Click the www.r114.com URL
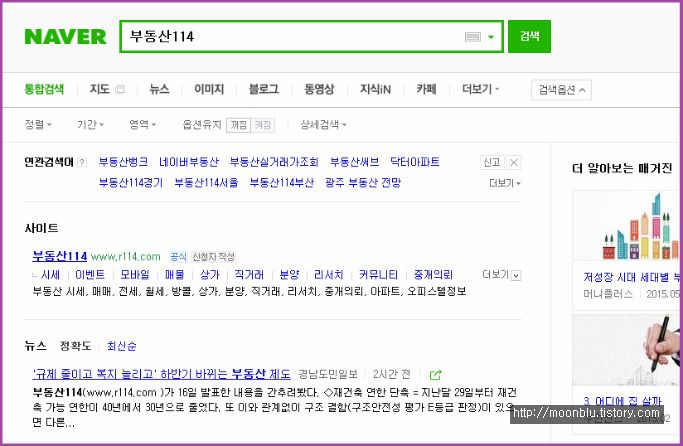 [125, 257]
